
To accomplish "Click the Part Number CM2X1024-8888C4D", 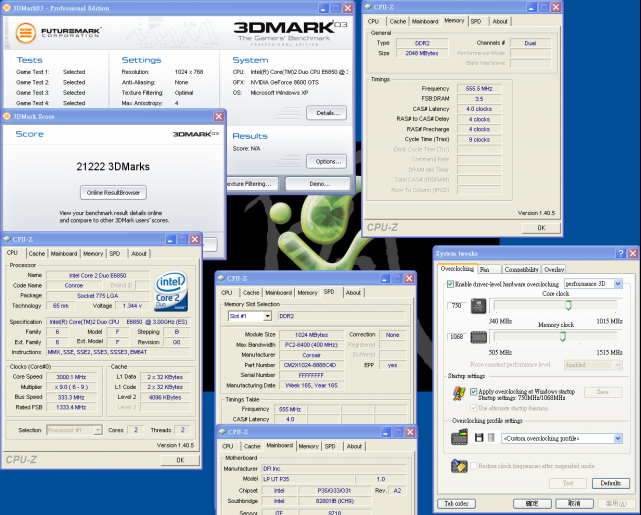I will [312, 365].
